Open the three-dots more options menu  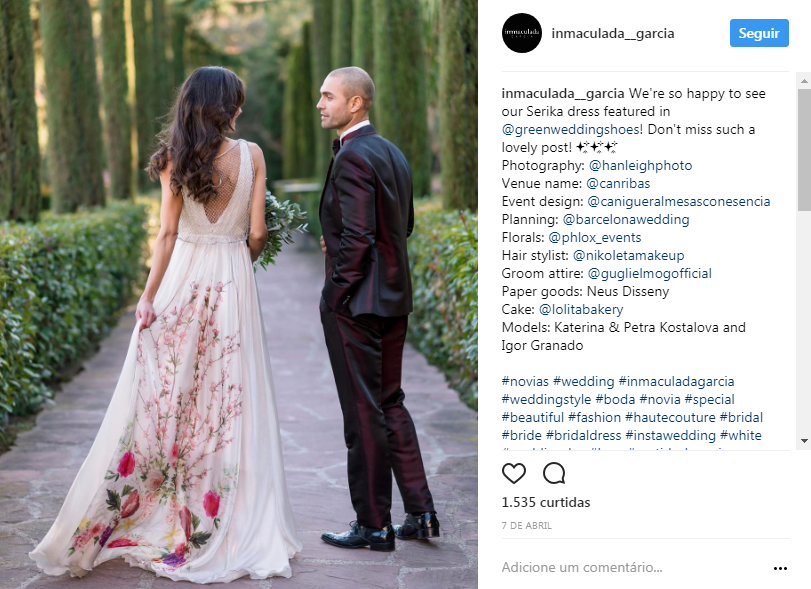780,568
